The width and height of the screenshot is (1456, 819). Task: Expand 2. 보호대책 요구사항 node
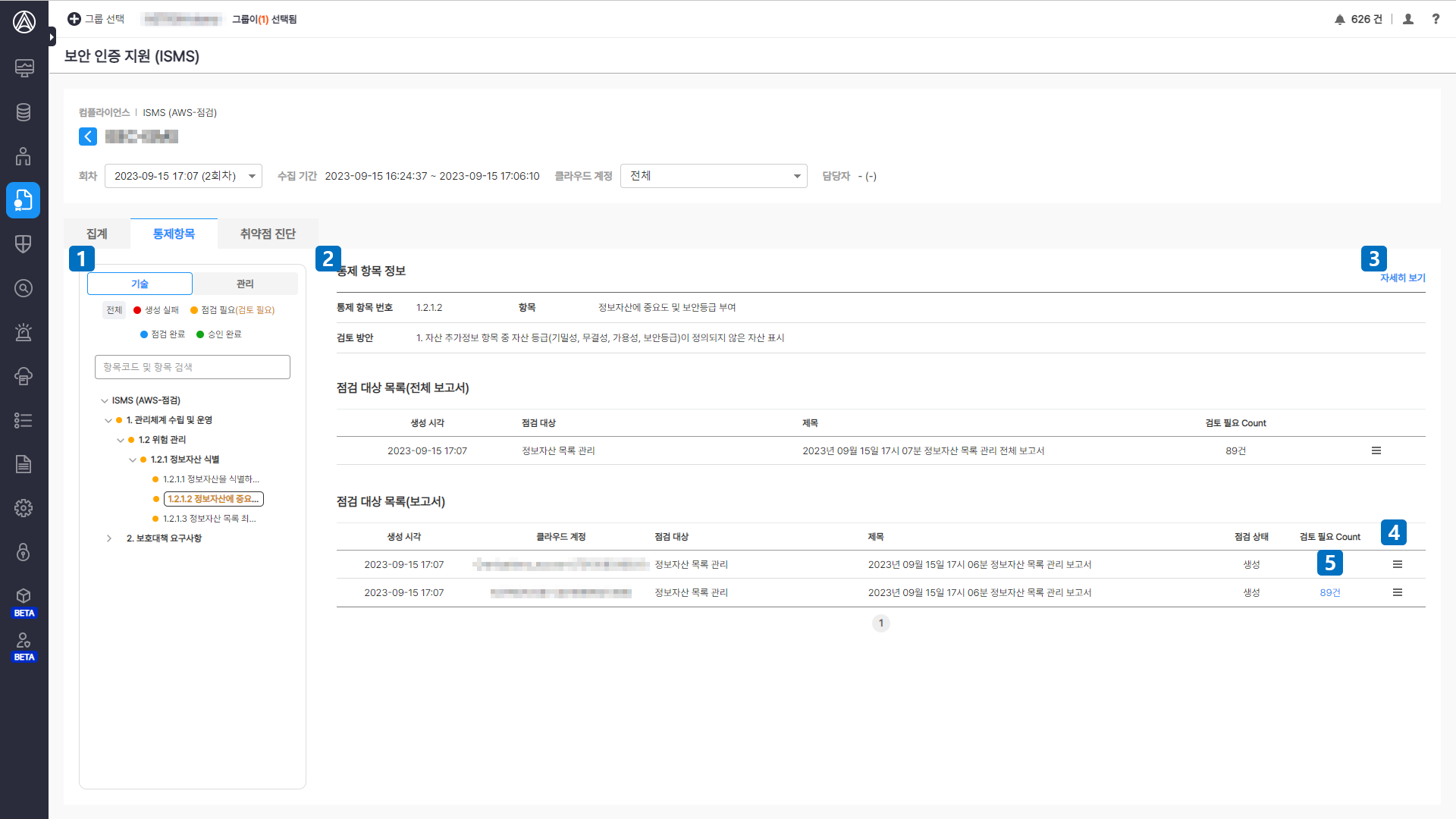pyautogui.click(x=109, y=538)
